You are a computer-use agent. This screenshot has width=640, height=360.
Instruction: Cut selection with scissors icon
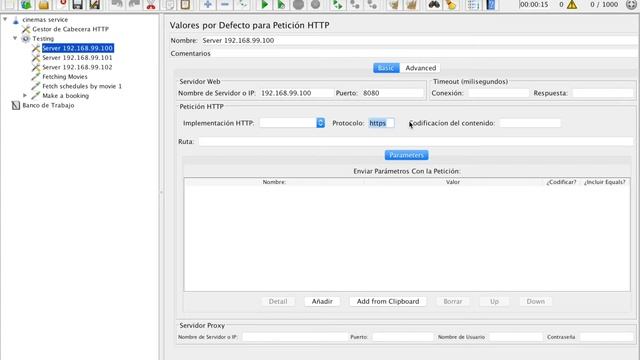point(151,4)
